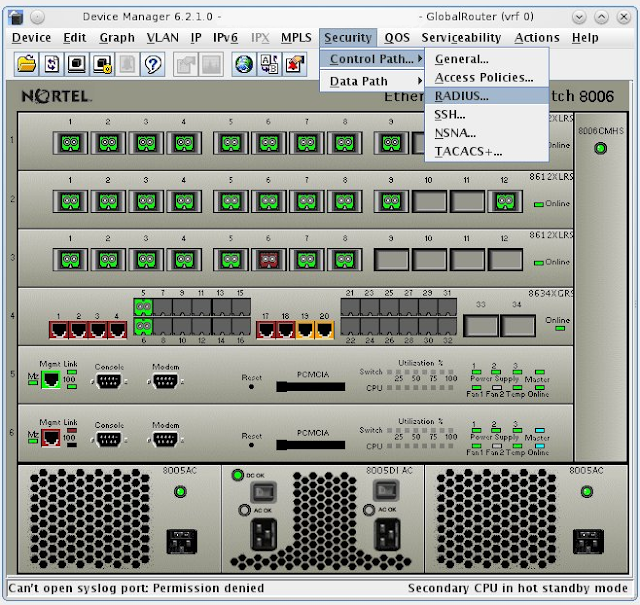Click the PCMCIA slot on slot 5 CPU

click(311, 387)
